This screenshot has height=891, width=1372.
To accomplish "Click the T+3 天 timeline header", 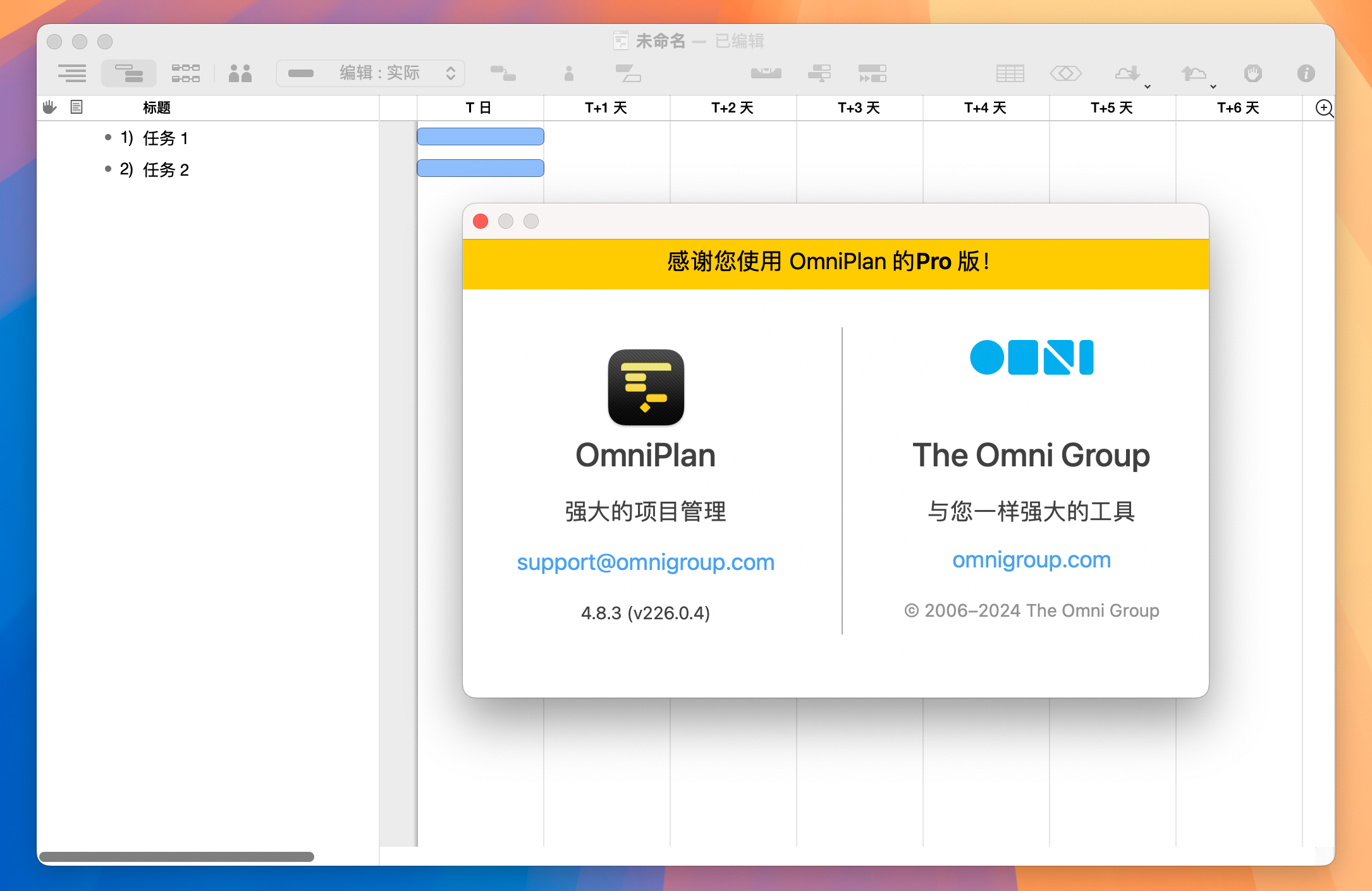I will pyautogui.click(x=859, y=107).
